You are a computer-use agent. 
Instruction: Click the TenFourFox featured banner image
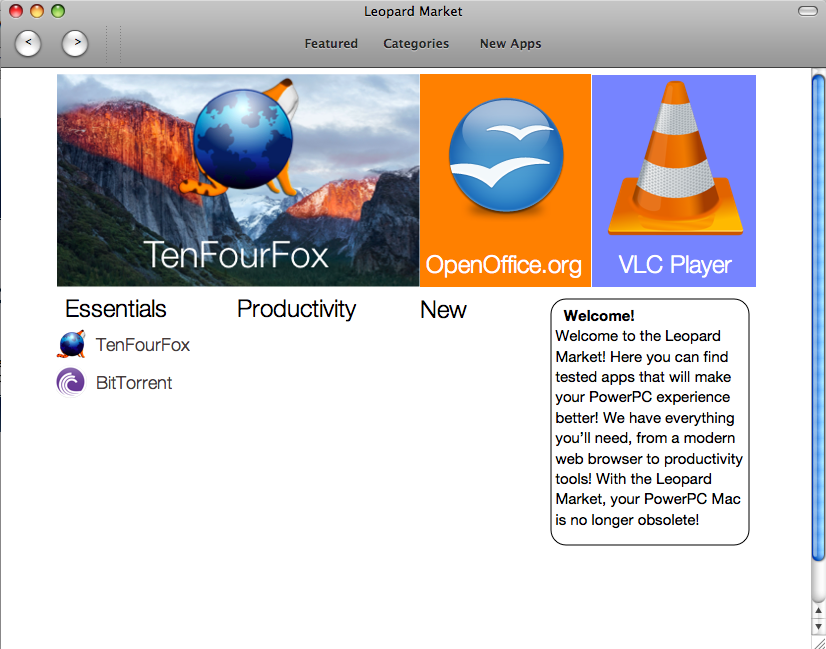point(238,180)
